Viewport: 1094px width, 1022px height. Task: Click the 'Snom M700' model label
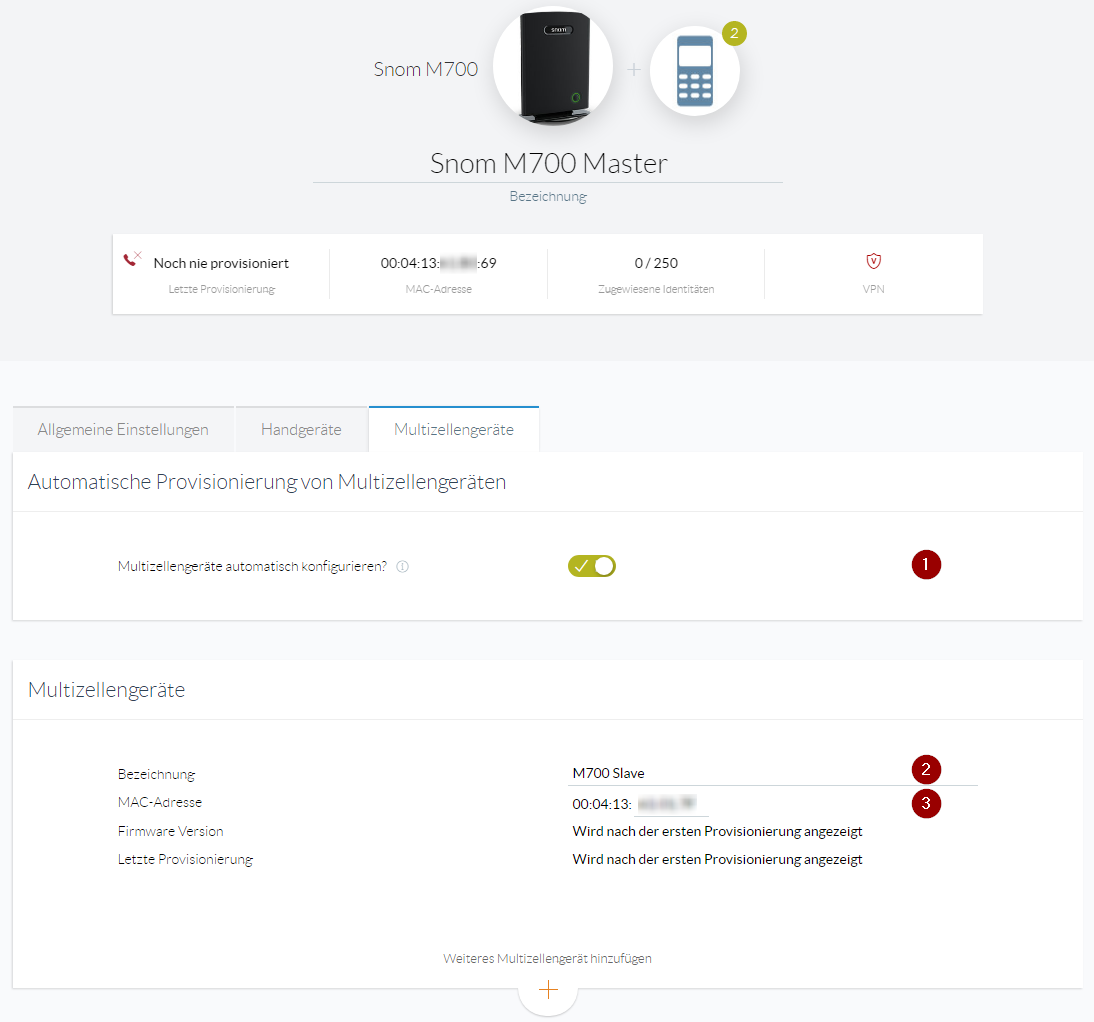pyautogui.click(x=426, y=69)
